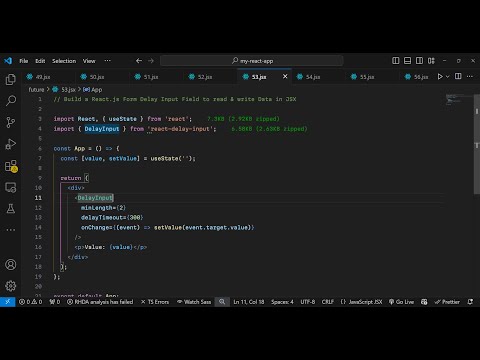Open the Extensions view
480x360 pixels.
click(11, 166)
